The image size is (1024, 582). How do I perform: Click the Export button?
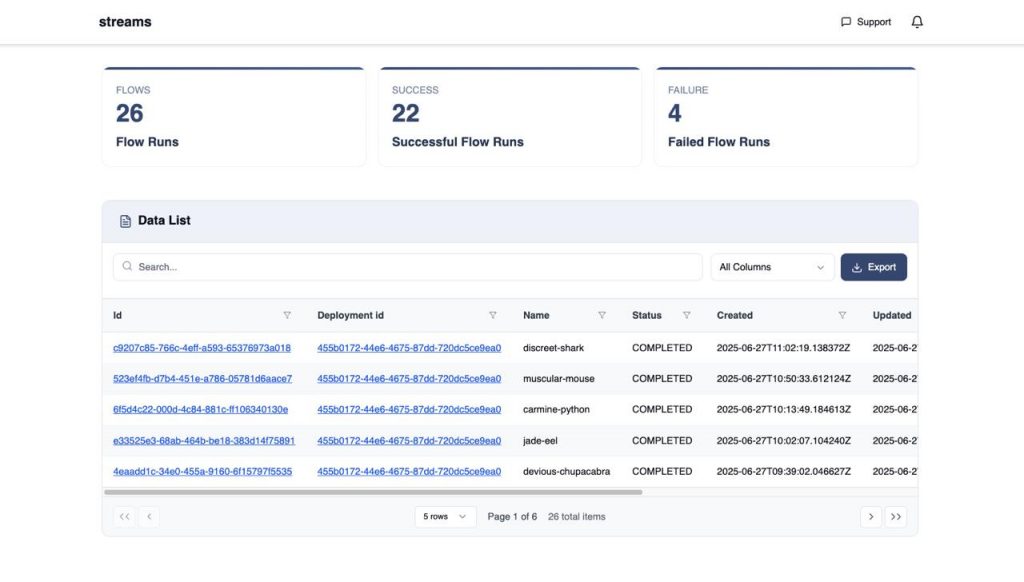[x=874, y=267]
